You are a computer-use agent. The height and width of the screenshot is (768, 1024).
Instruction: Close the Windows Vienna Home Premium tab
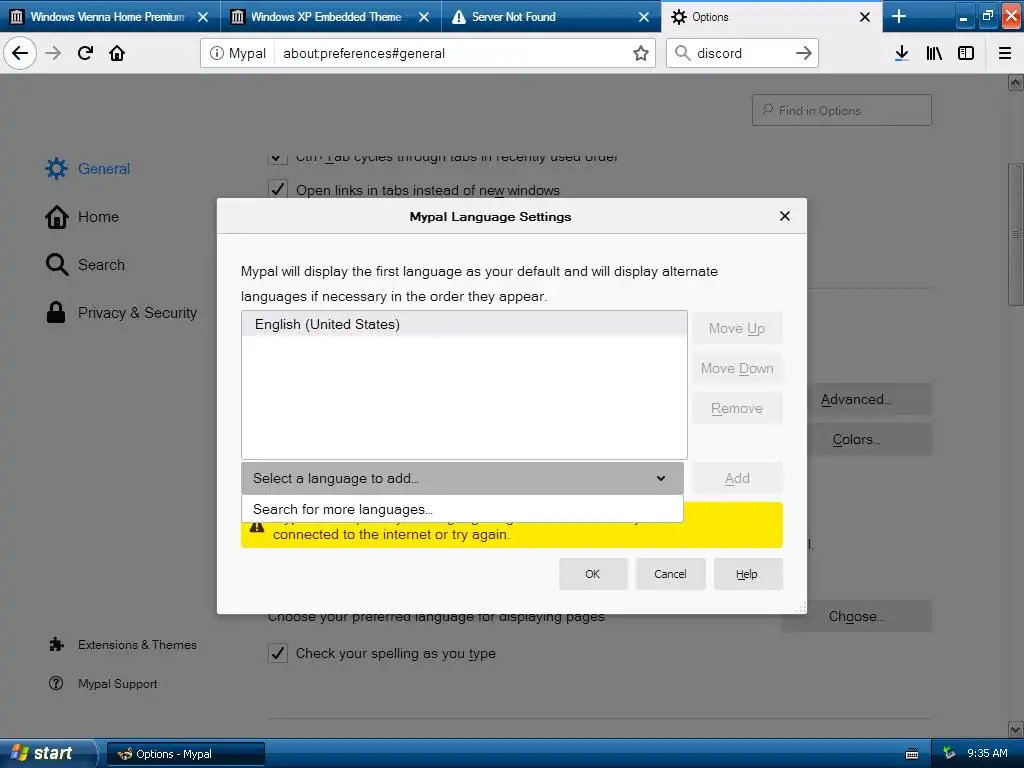tap(203, 17)
